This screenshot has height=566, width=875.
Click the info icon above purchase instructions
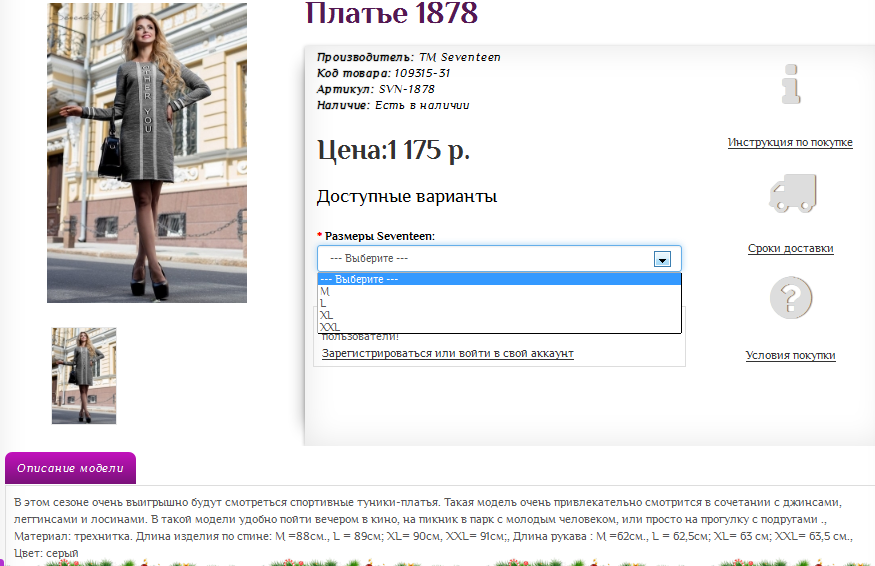coord(791,84)
